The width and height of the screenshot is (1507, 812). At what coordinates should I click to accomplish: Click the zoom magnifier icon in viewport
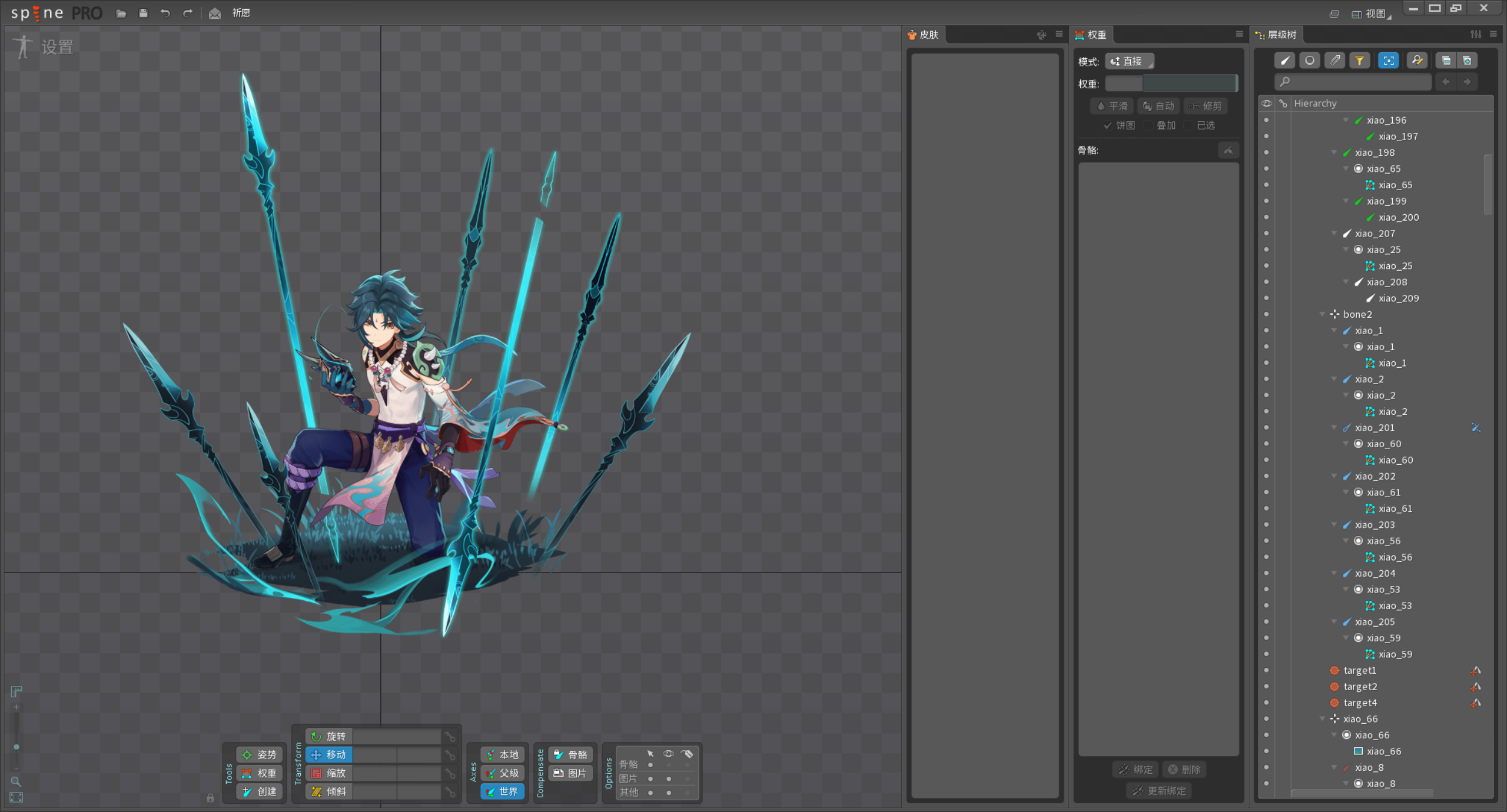[x=16, y=781]
